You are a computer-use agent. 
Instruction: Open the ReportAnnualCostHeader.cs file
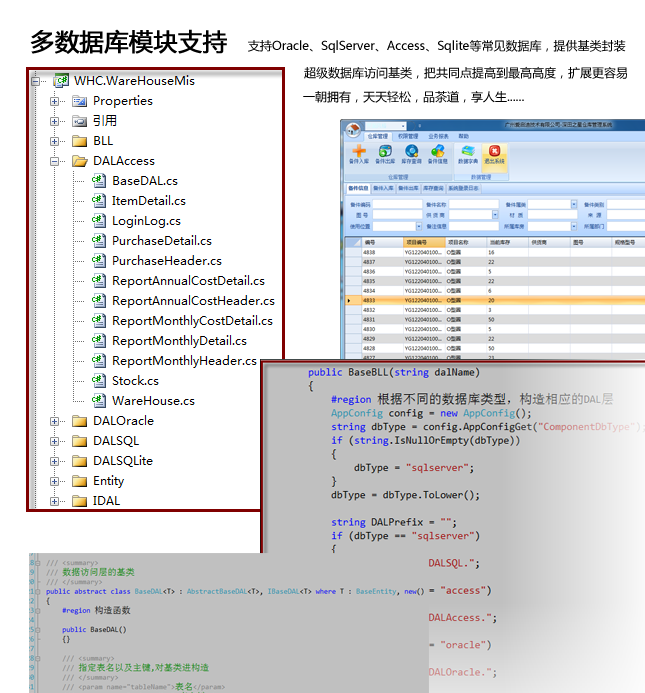[193, 301]
